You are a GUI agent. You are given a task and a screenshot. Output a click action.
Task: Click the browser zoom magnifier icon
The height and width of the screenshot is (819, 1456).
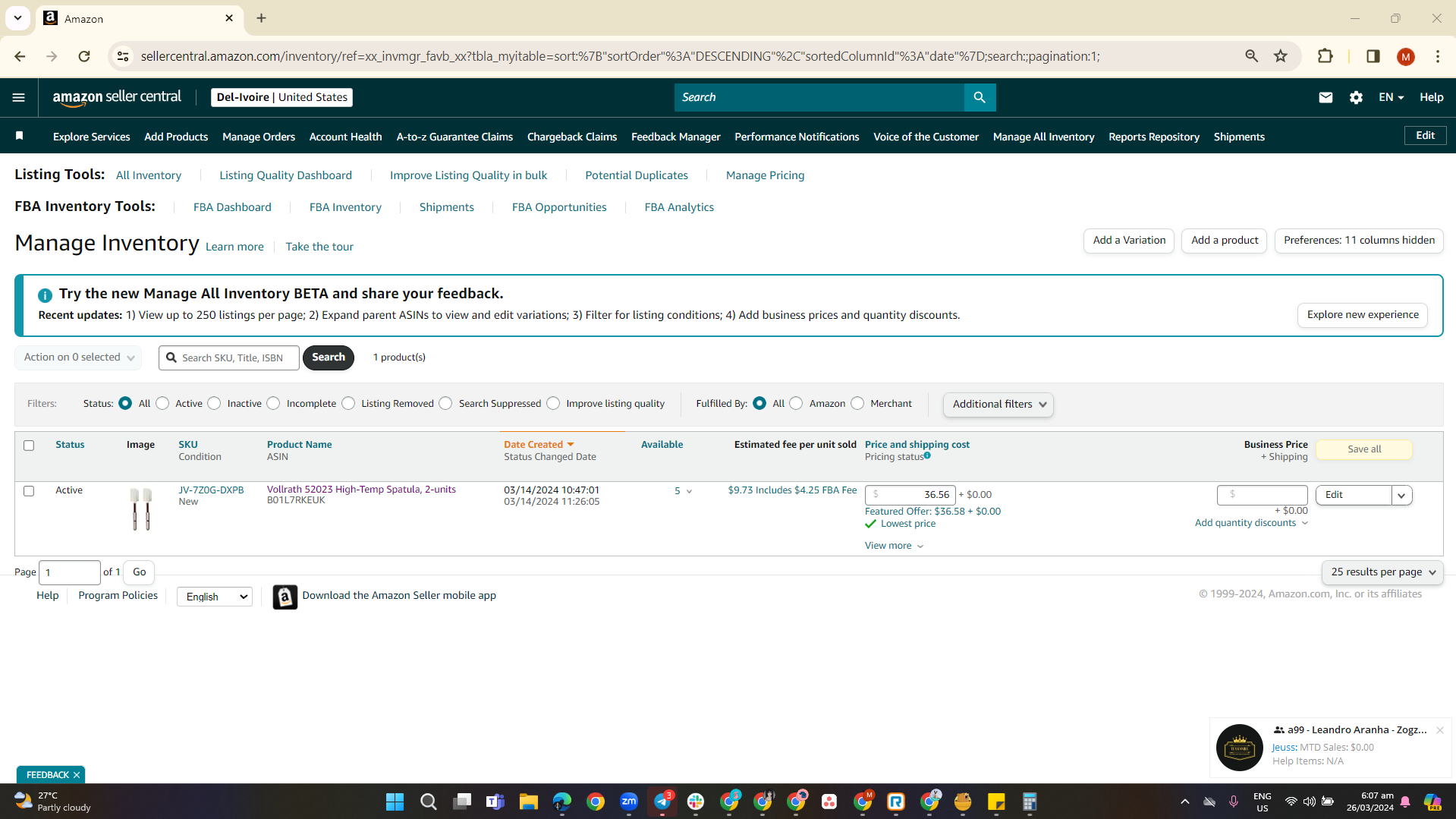pyautogui.click(x=1251, y=56)
